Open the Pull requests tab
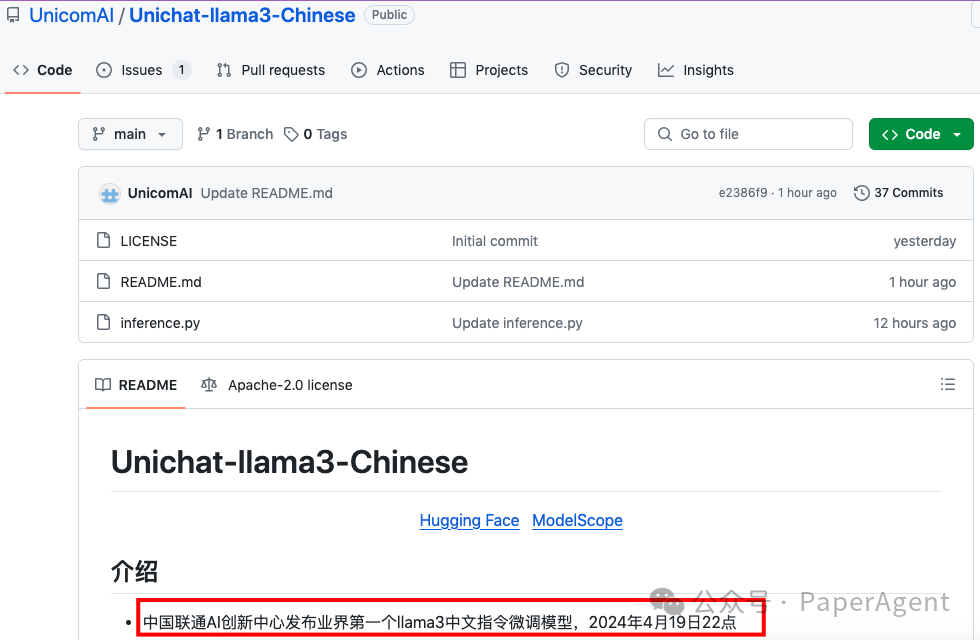Image resolution: width=980 pixels, height=640 pixels. pos(271,70)
